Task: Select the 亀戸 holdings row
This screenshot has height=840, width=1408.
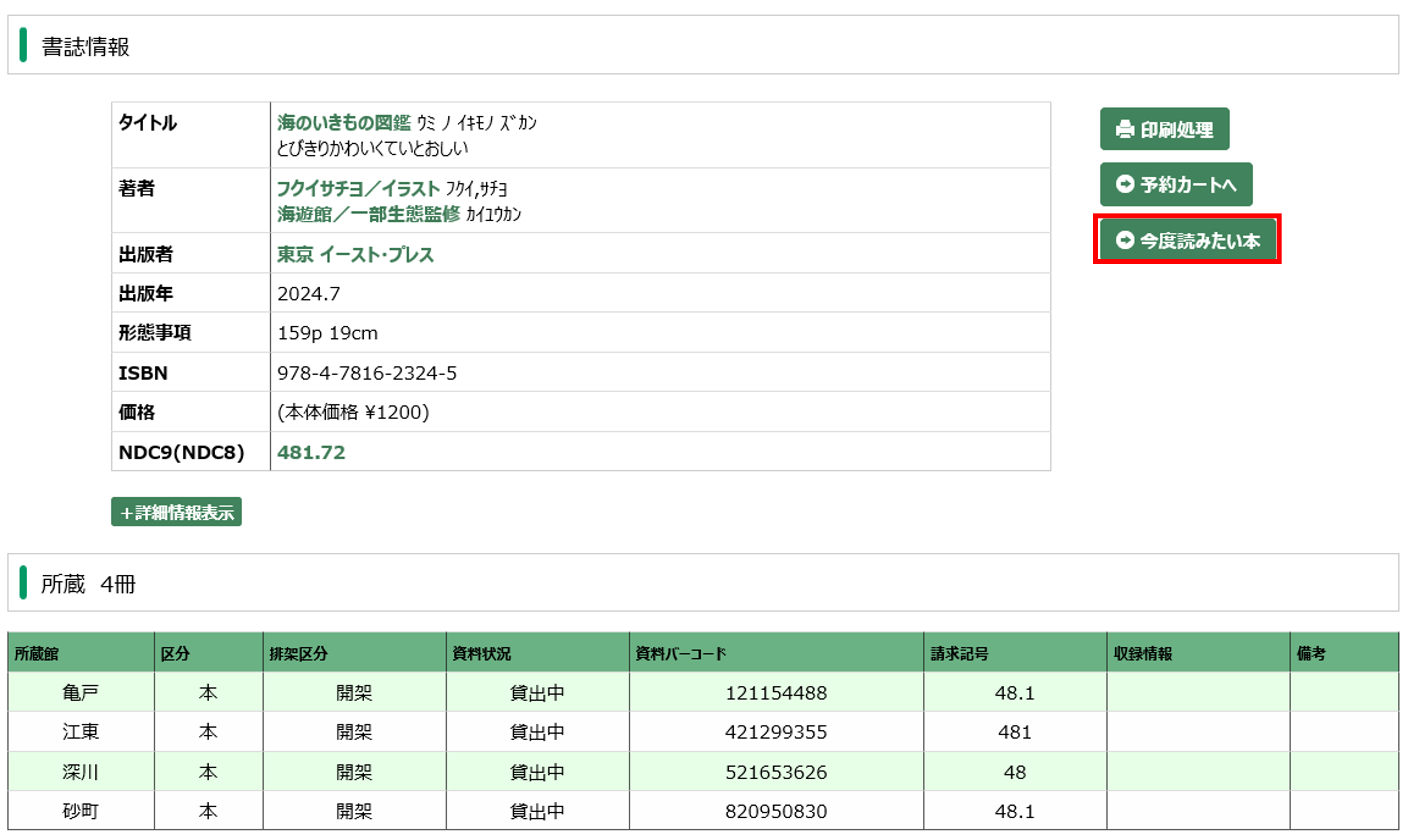Action: click(80, 692)
